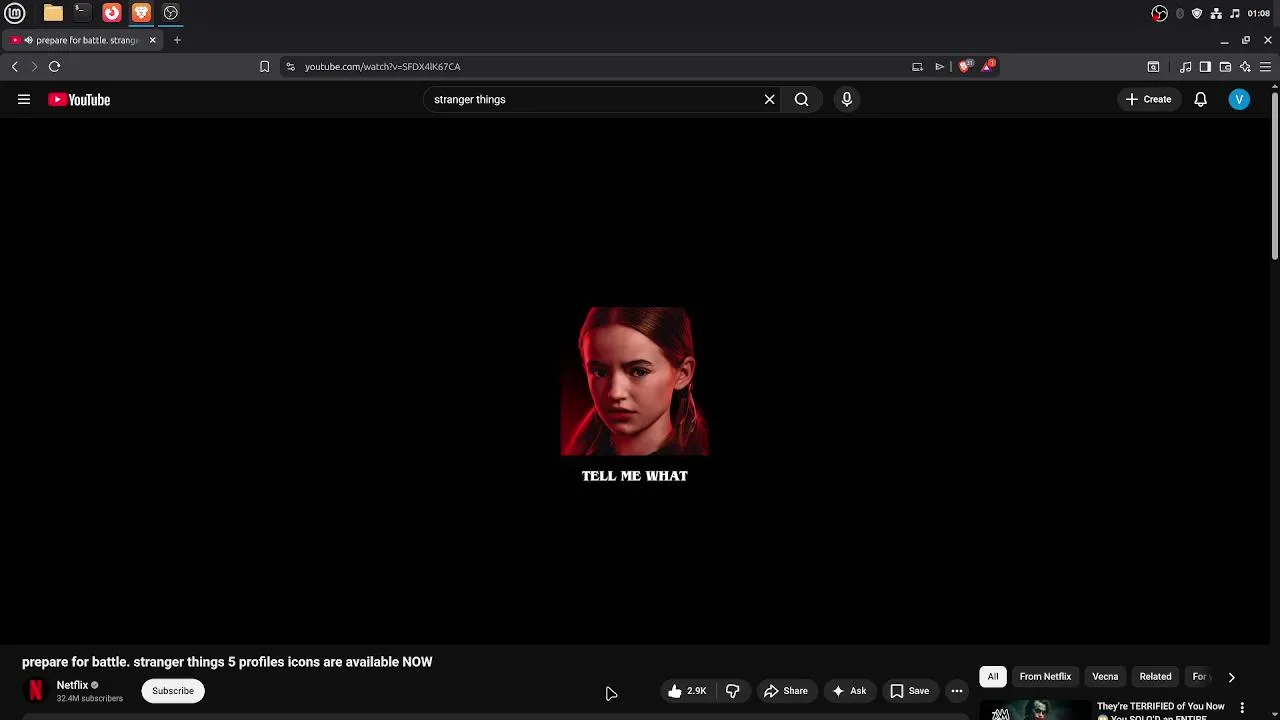The height and width of the screenshot is (720, 1280).
Task: Open Brave Shields lion icon
Action: point(964,66)
